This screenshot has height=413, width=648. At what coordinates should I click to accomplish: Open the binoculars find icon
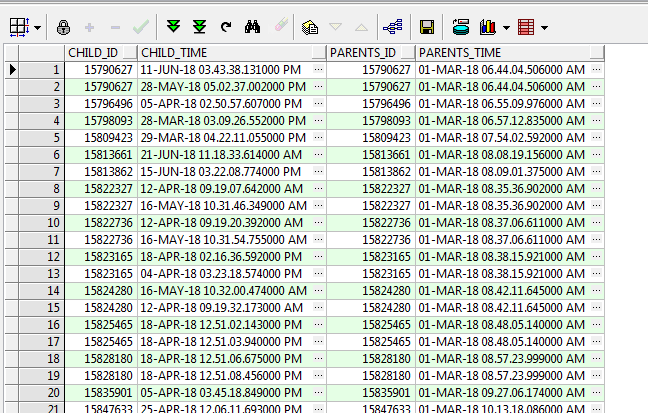tap(252, 27)
